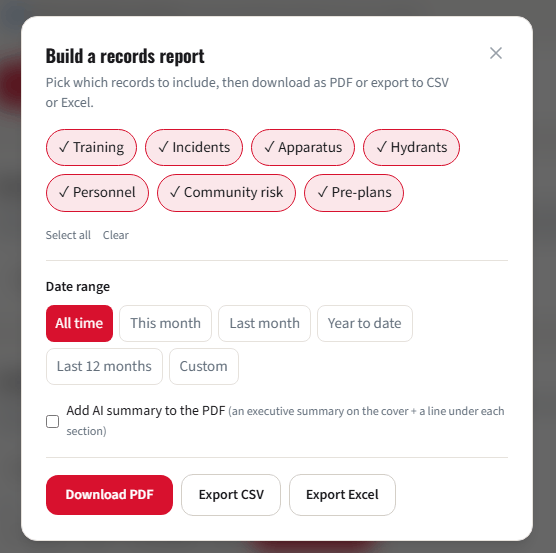The image size is (556, 553).
Task: Toggle the Pre-plans chip
Action: 354,193
